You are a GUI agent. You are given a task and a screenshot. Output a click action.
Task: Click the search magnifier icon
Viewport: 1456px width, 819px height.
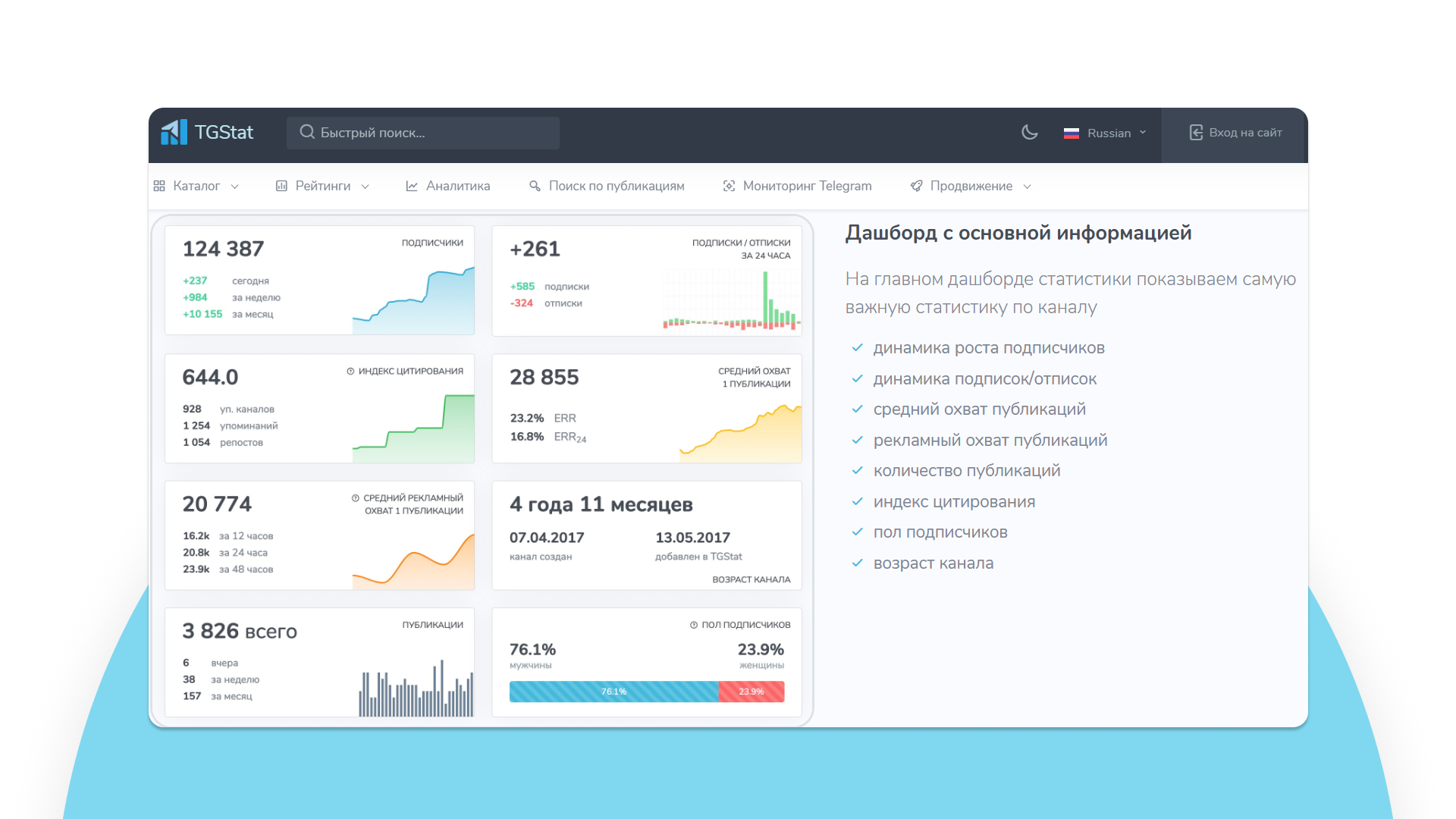tap(307, 132)
